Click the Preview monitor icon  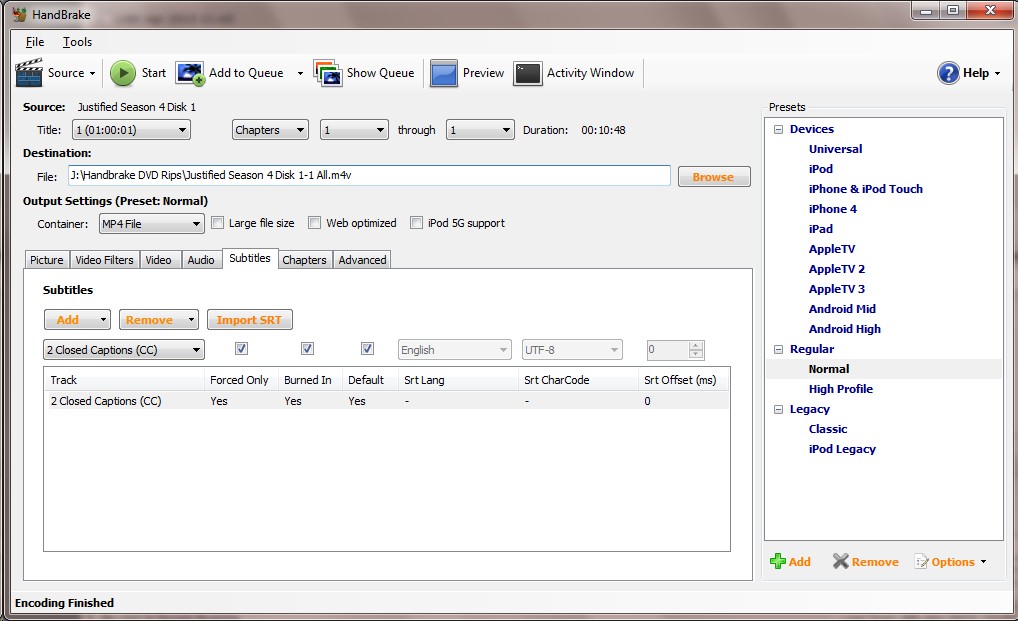tap(444, 73)
